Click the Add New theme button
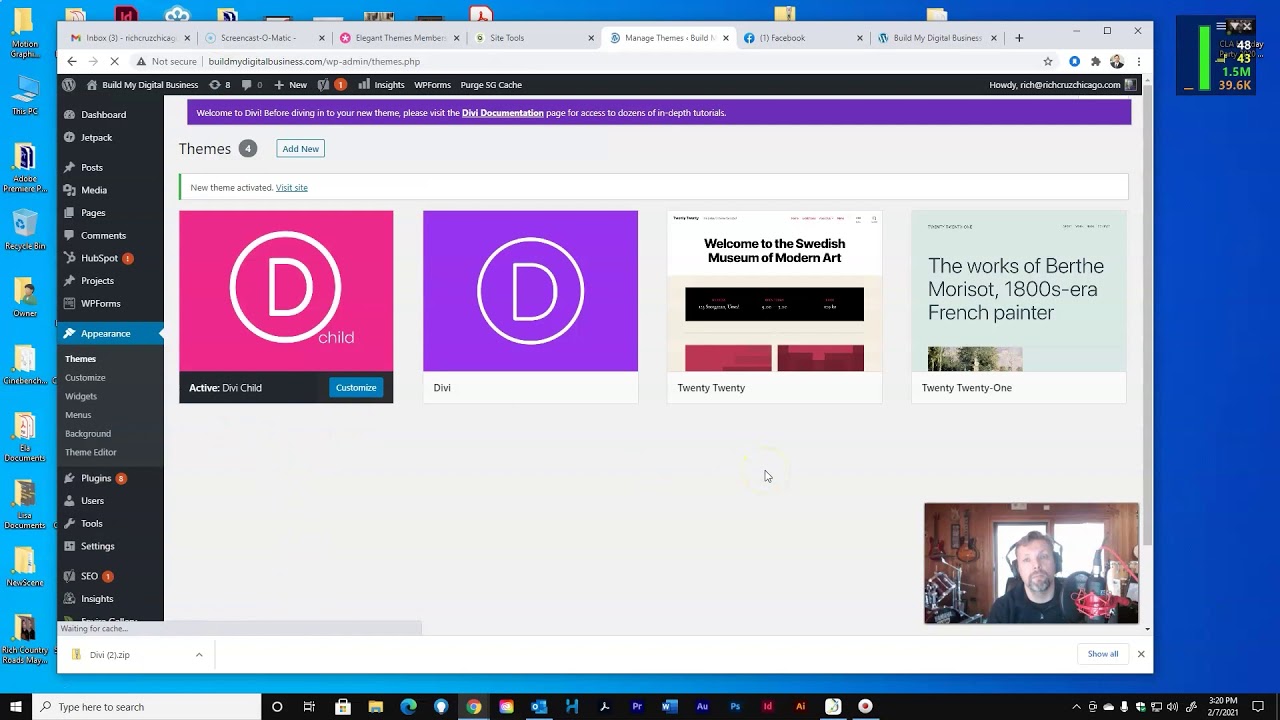The height and width of the screenshot is (720, 1280). pos(300,149)
